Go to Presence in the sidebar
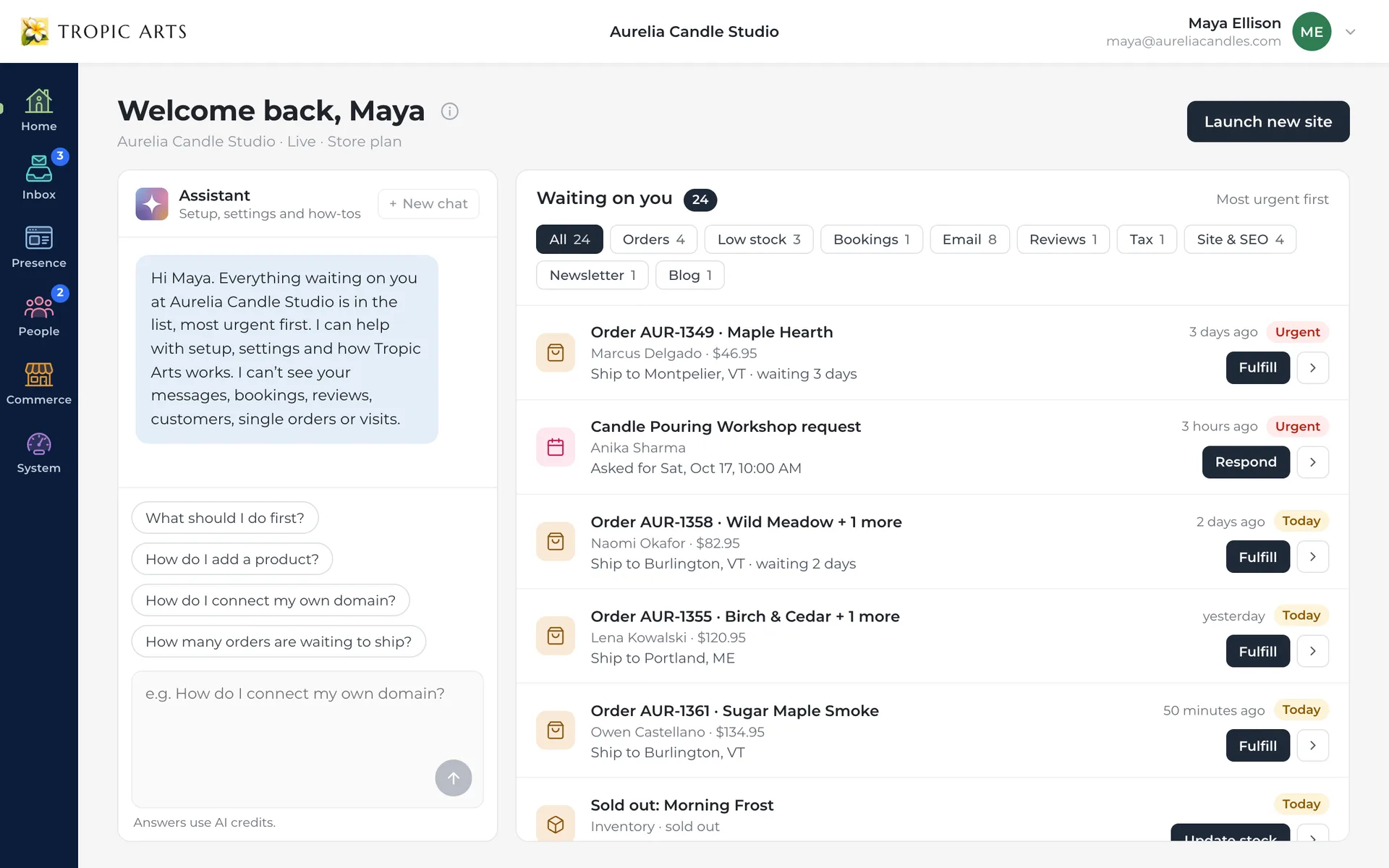This screenshot has height=868, width=1389. (x=39, y=247)
